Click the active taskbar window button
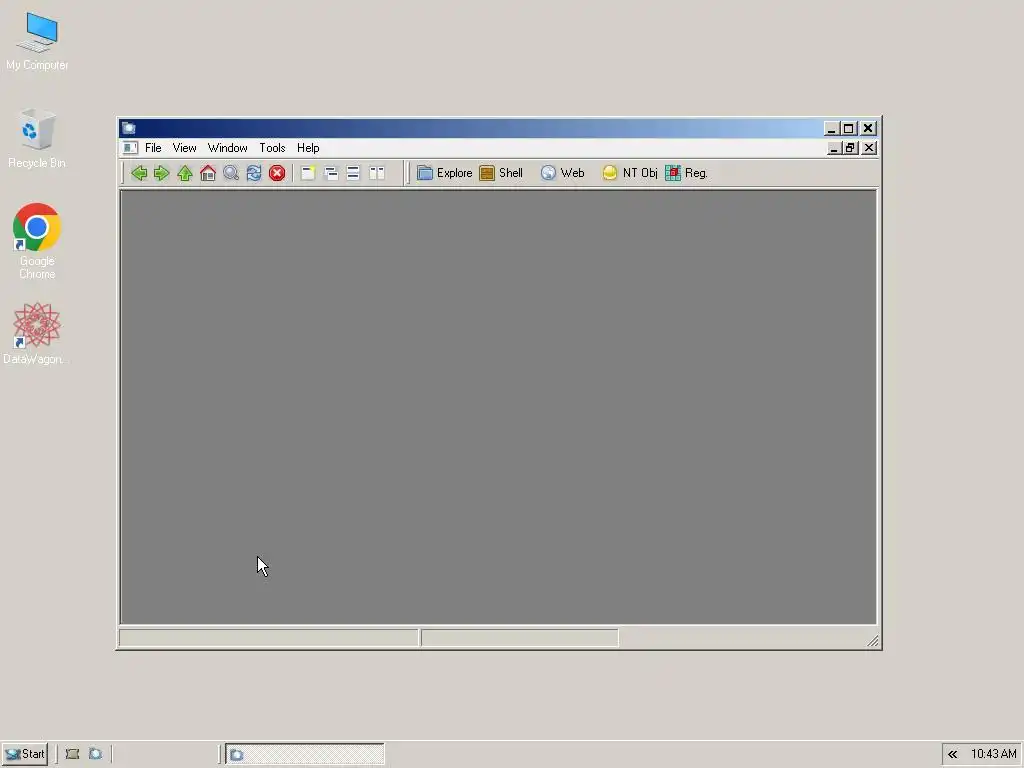This screenshot has height=768, width=1024. [305, 754]
